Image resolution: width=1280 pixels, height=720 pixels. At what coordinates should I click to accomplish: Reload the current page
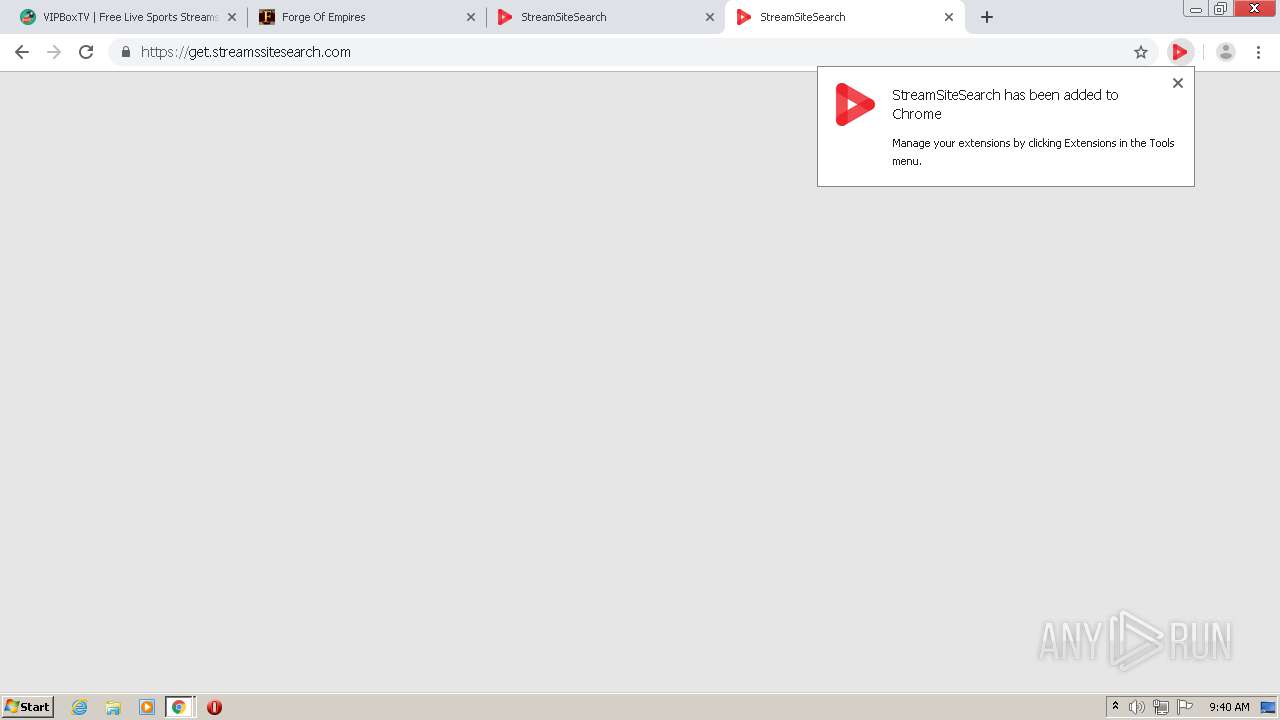pos(86,52)
